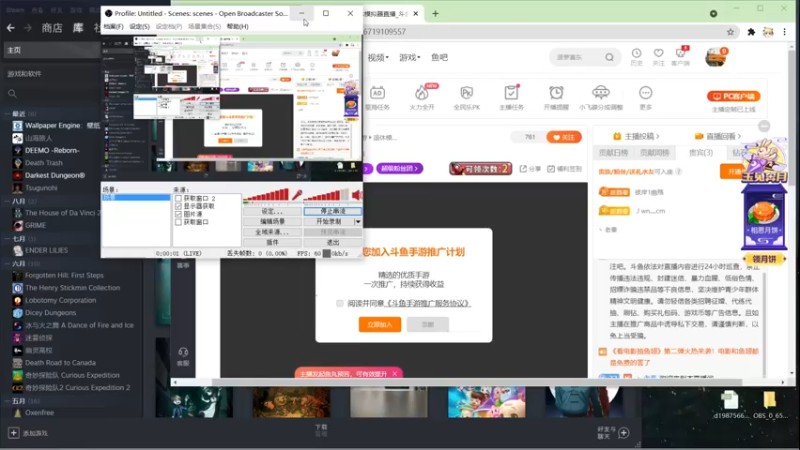The width and height of the screenshot is (800, 450).
Task: Open the user avatar on Douyu
Action: pyautogui.click(x=716, y=57)
